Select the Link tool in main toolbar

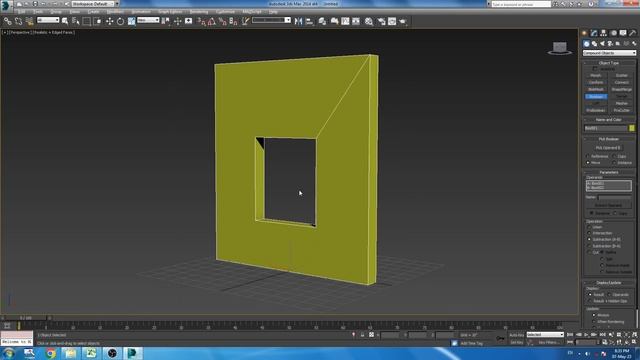click(x=7, y=21)
